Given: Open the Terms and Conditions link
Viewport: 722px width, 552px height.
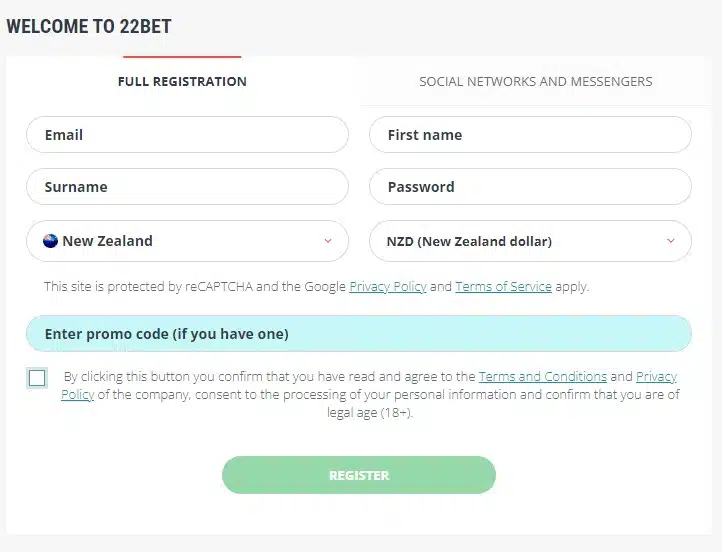Looking at the screenshot, I should tap(543, 377).
